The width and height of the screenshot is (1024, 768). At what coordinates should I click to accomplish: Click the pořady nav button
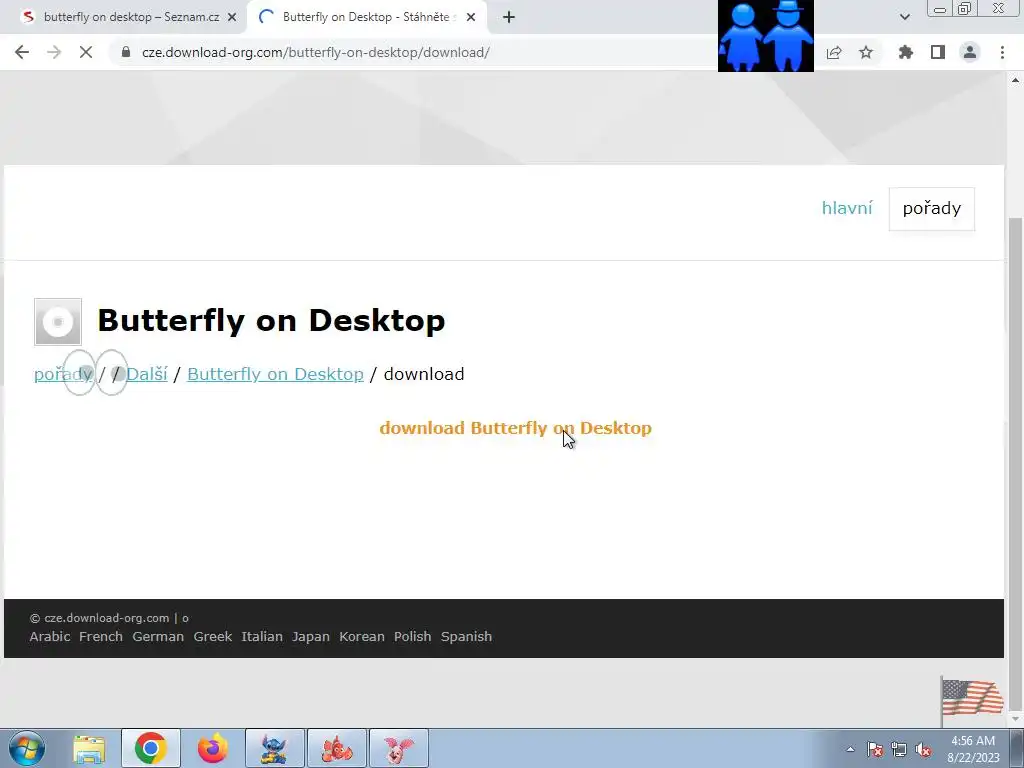pos(932,209)
